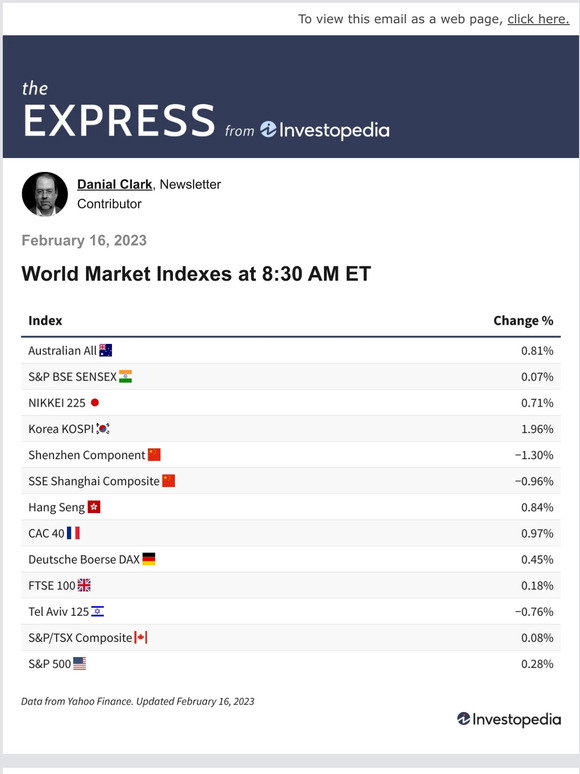This screenshot has width=580, height=774.
Task: Open Danial Clark author link
Action: coord(115,185)
